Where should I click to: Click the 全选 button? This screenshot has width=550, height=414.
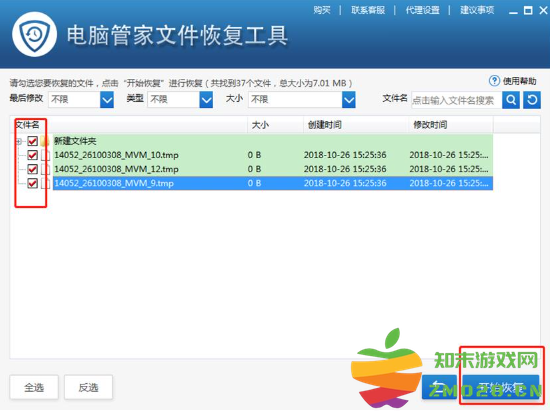click(x=34, y=387)
